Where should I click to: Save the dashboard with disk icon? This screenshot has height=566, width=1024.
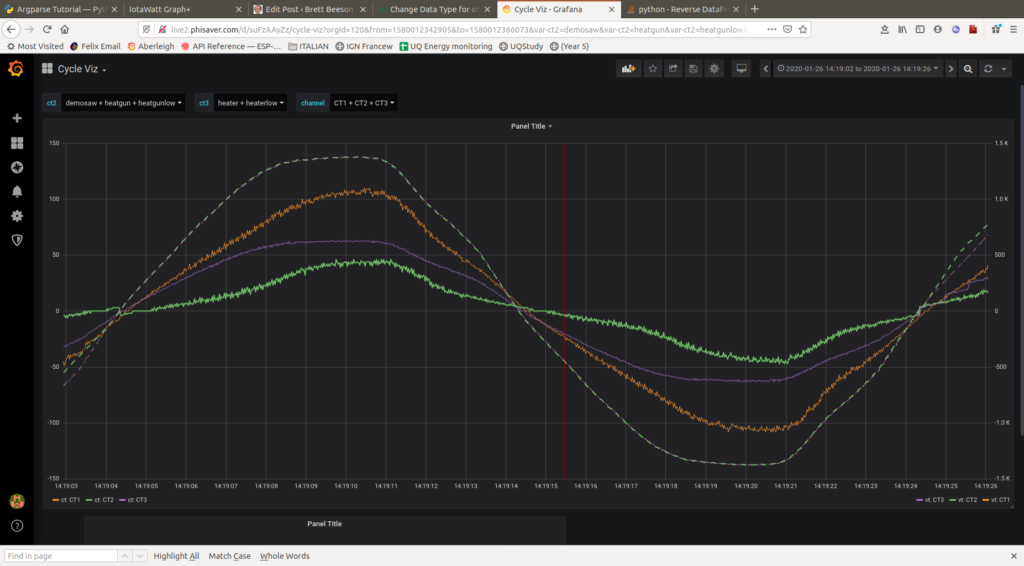pos(694,69)
